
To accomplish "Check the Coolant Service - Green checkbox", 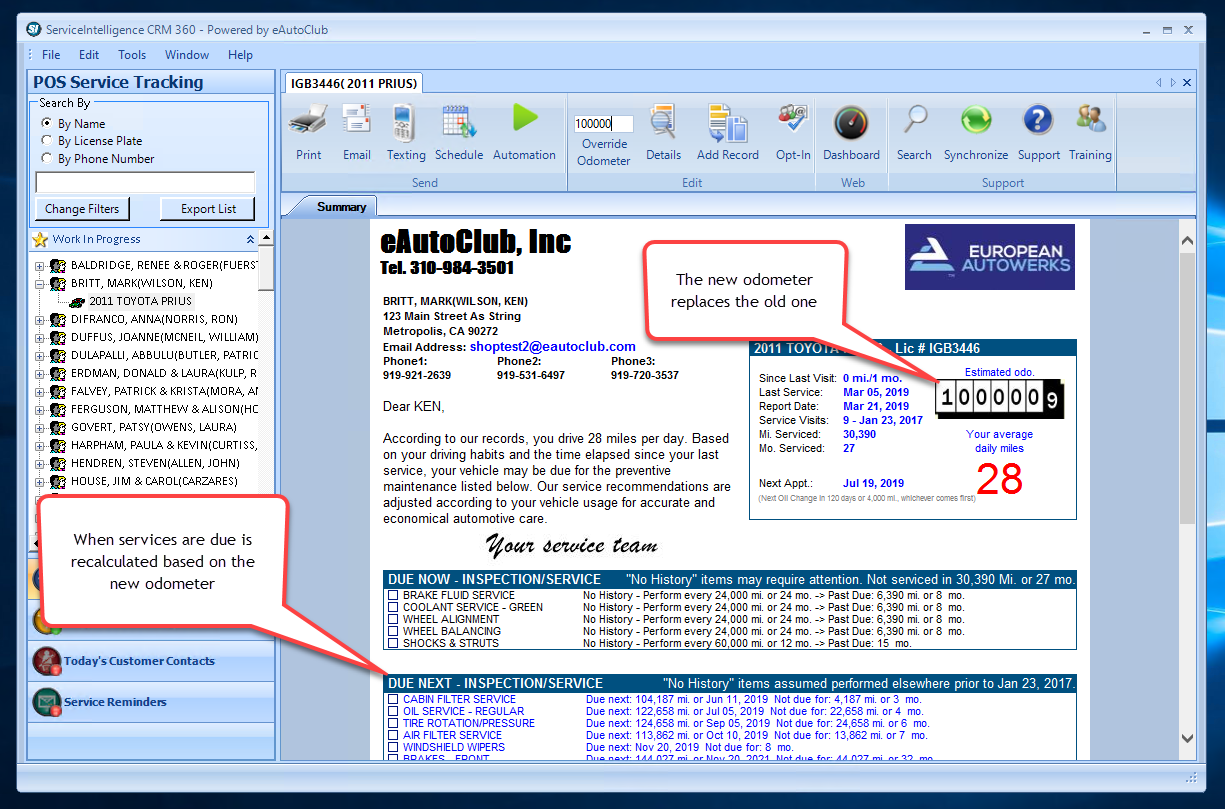I will (393, 607).
